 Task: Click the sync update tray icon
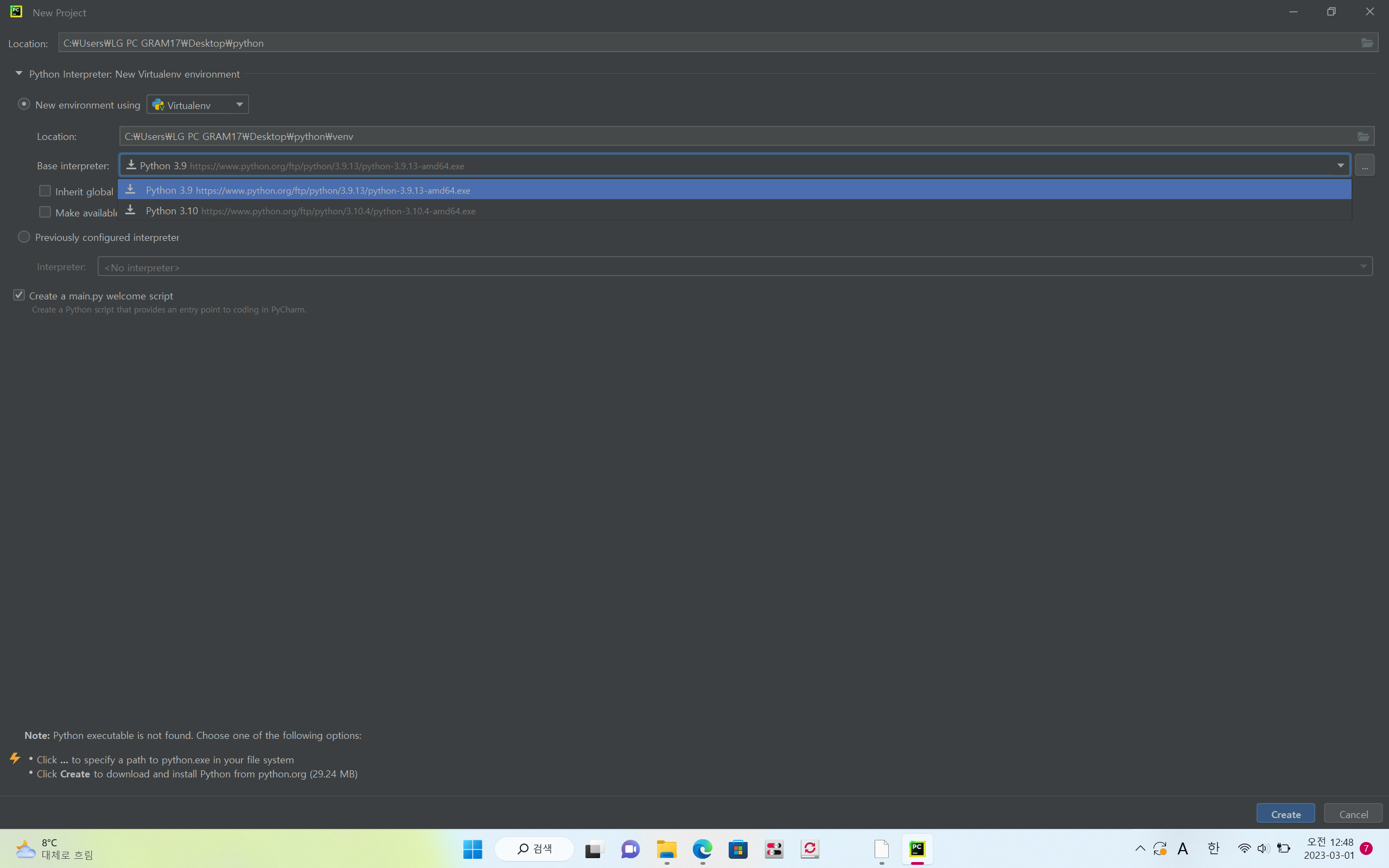coord(1160,848)
